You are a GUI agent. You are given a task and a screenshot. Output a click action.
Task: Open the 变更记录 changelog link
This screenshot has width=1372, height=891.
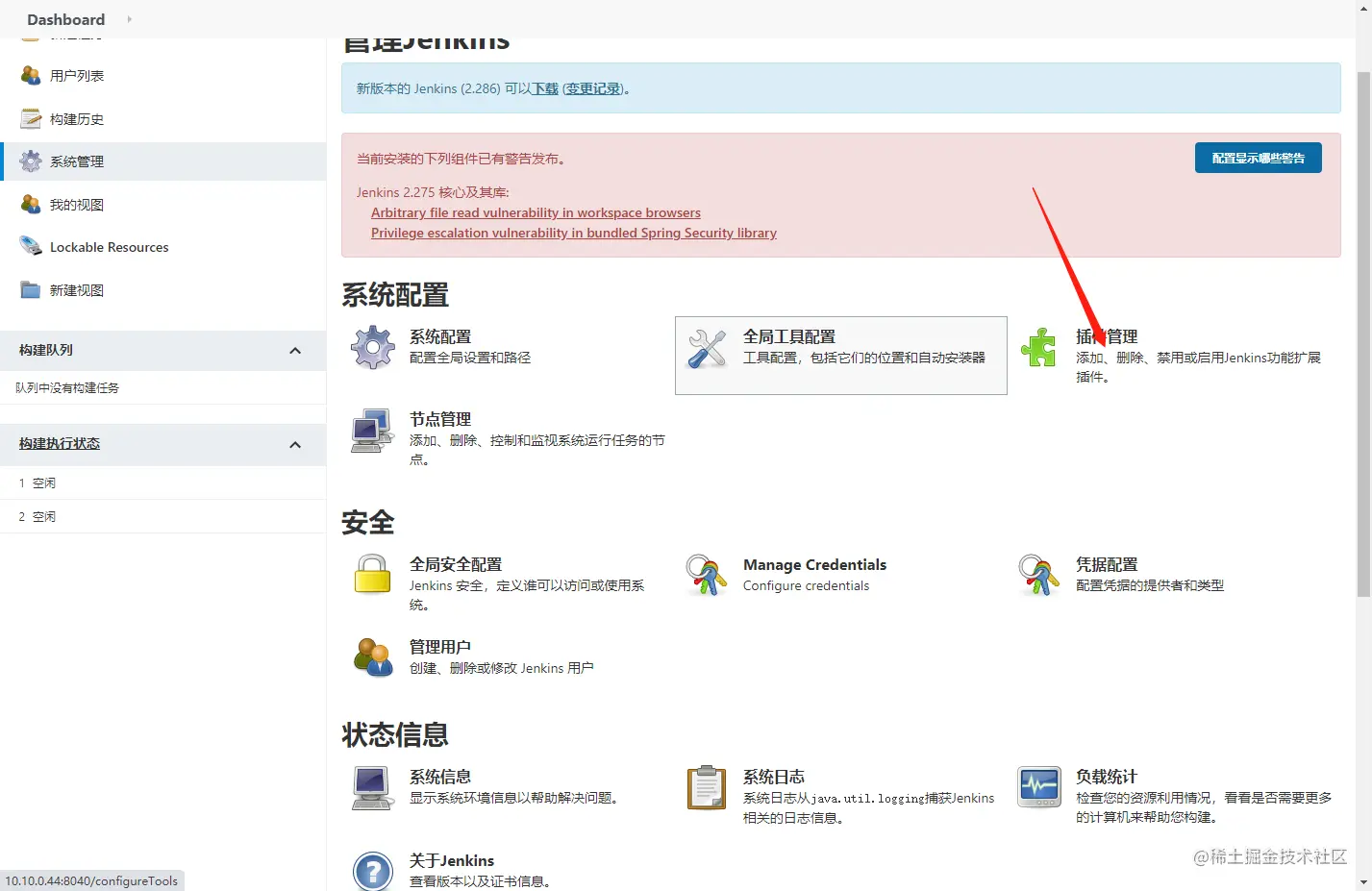tap(592, 88)
